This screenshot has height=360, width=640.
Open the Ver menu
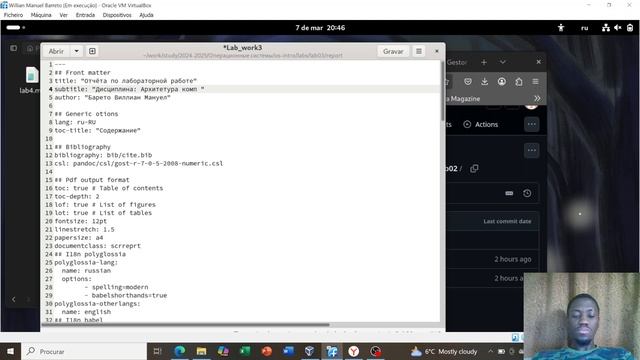(63, 15)
